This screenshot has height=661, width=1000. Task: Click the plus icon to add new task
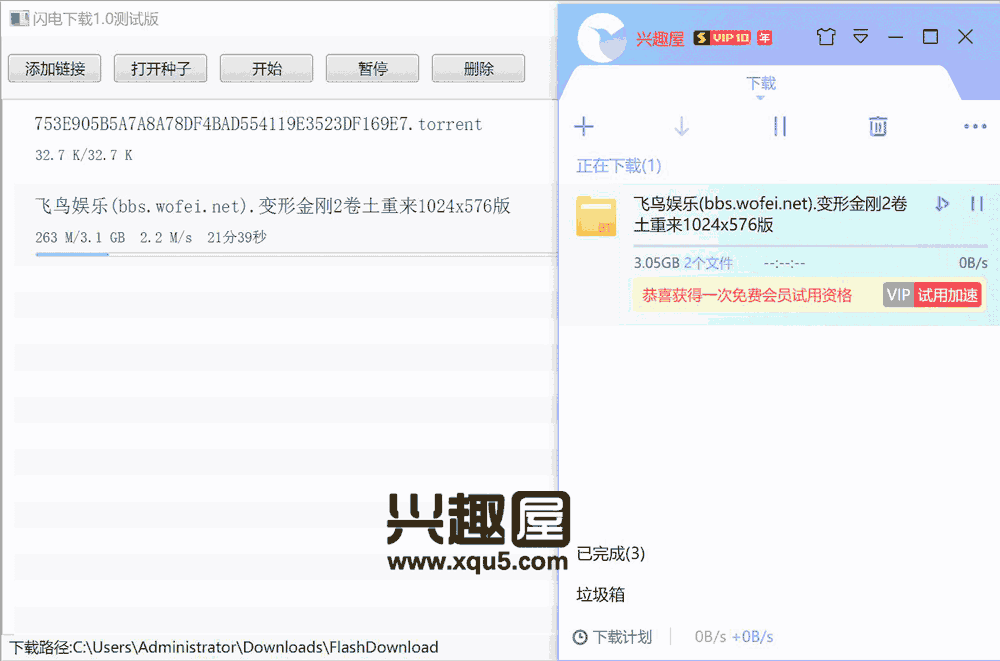584,126
